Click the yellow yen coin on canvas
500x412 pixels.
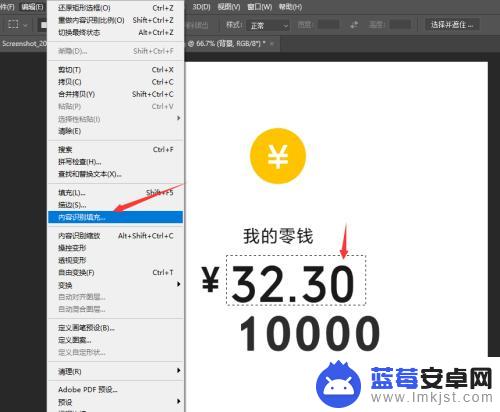tap(278, 156)
